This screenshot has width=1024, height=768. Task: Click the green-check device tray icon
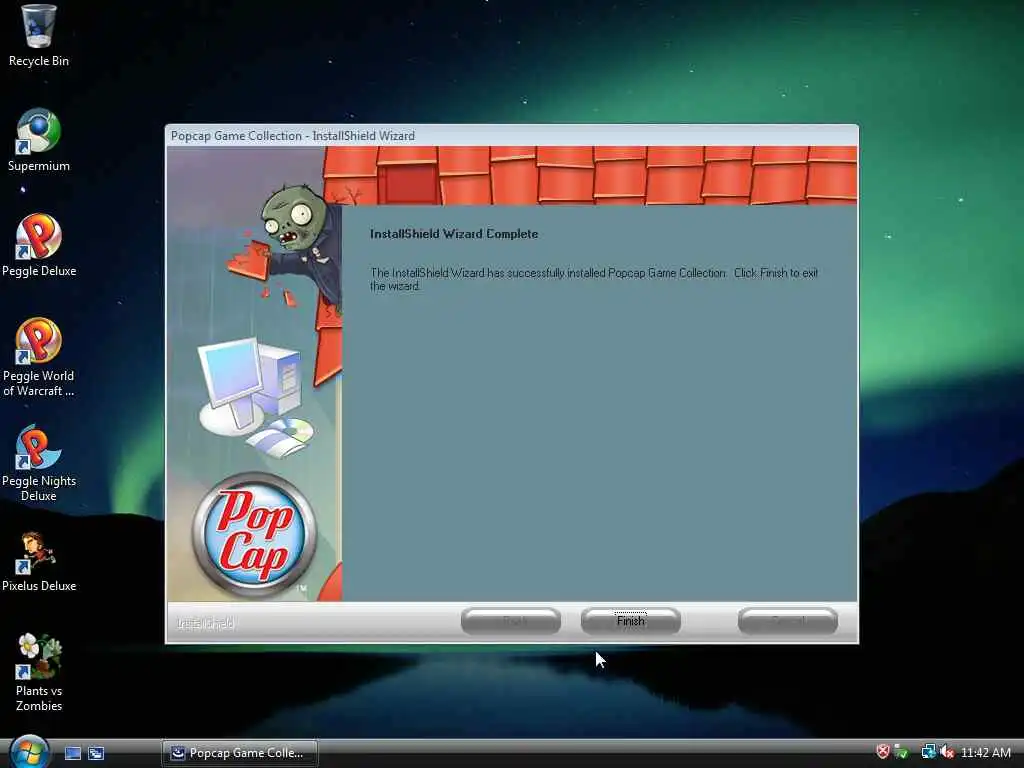pos(901,752)
